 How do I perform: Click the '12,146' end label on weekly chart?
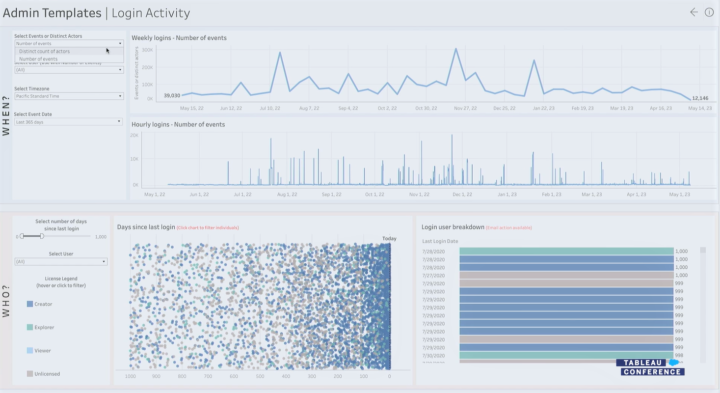pyautogui.click(x=700, y=98)
